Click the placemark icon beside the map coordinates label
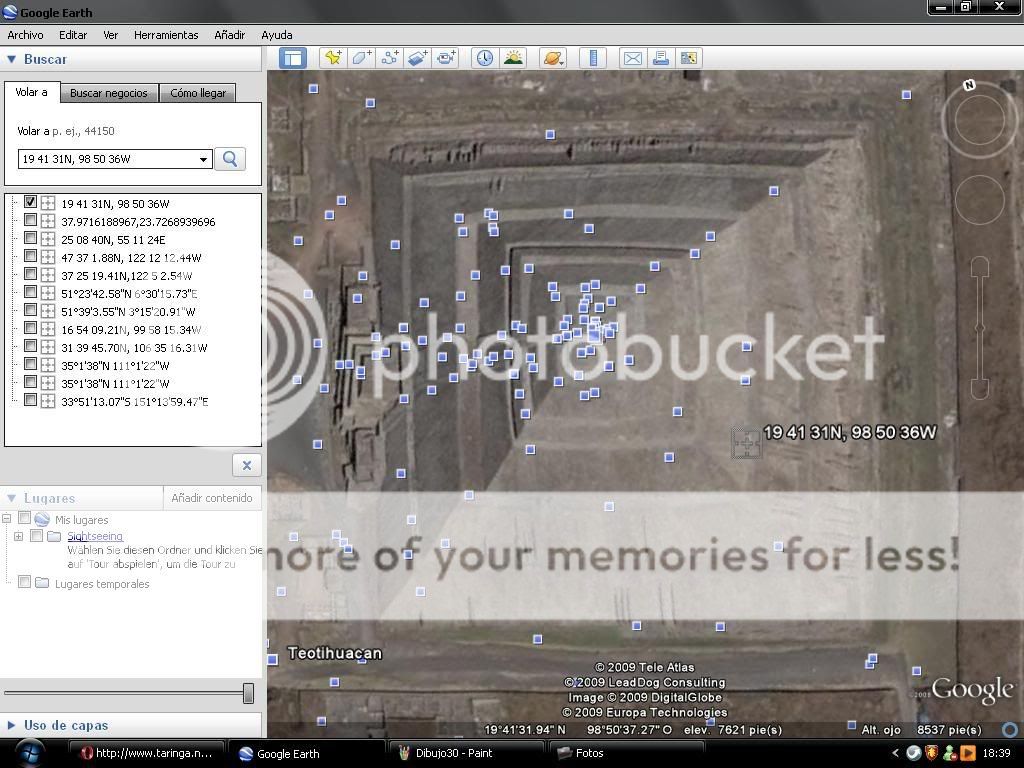1024x768 pixels. tap(746, 443)
